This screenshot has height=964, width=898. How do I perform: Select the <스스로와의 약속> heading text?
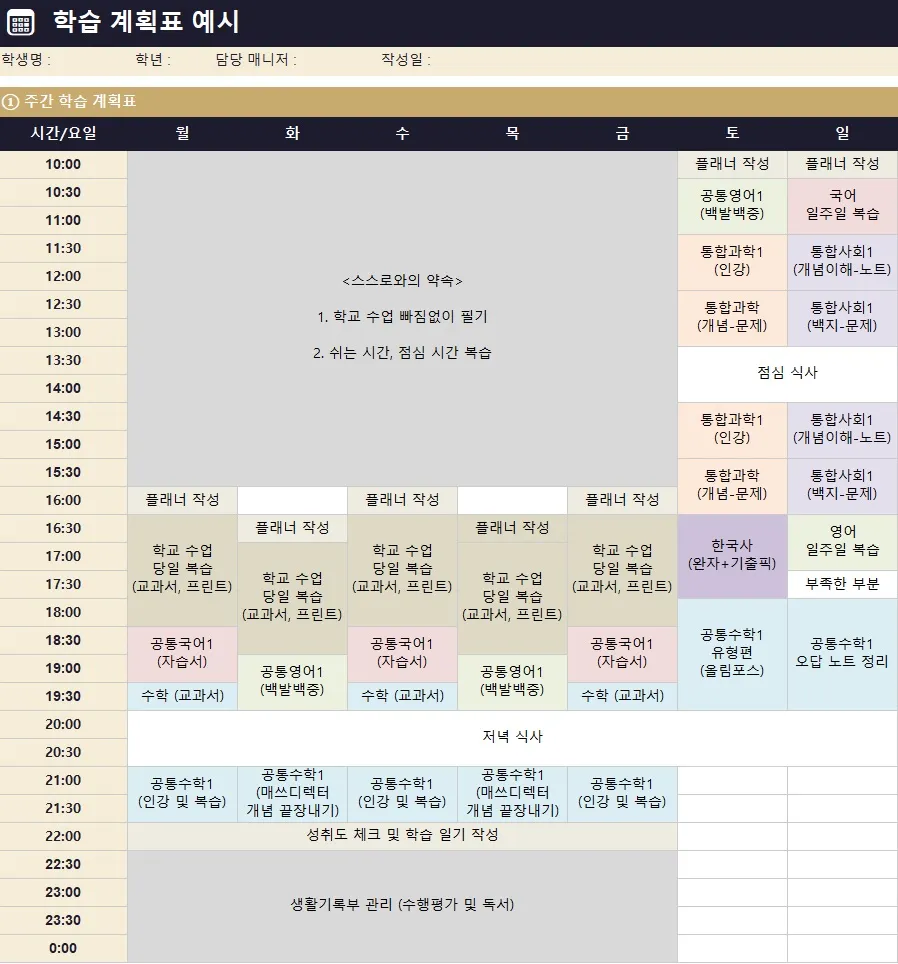pos(403,281)
